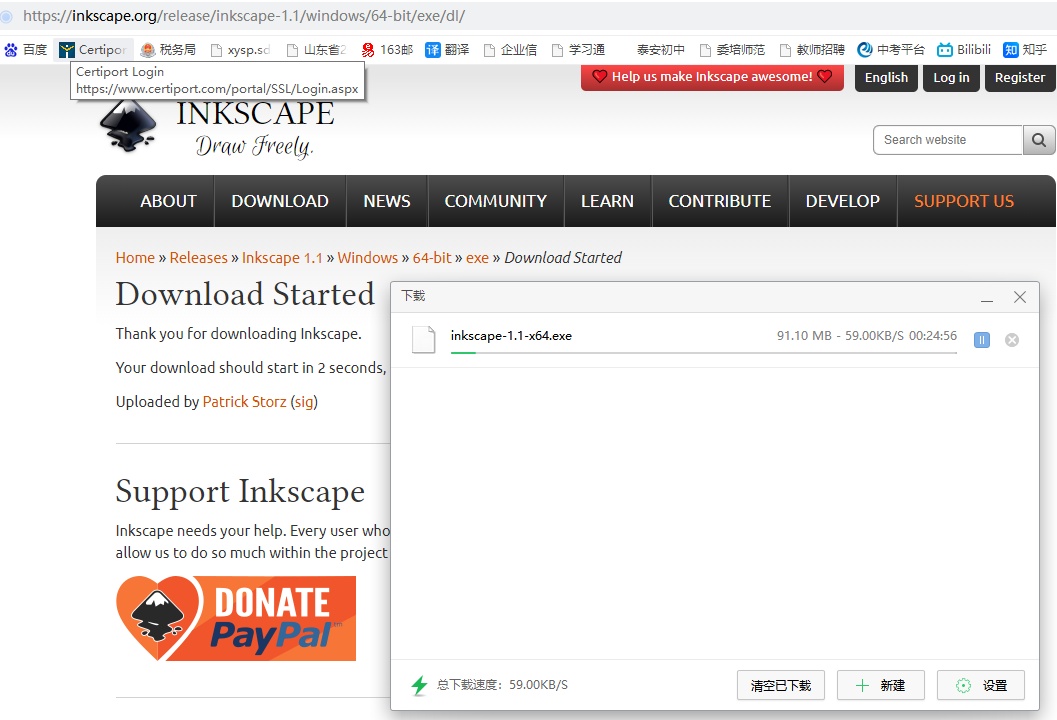This screenshot has width=1057, height=720.
Task: Open Patrick Storz uploader link
Action: click(245, 402)
